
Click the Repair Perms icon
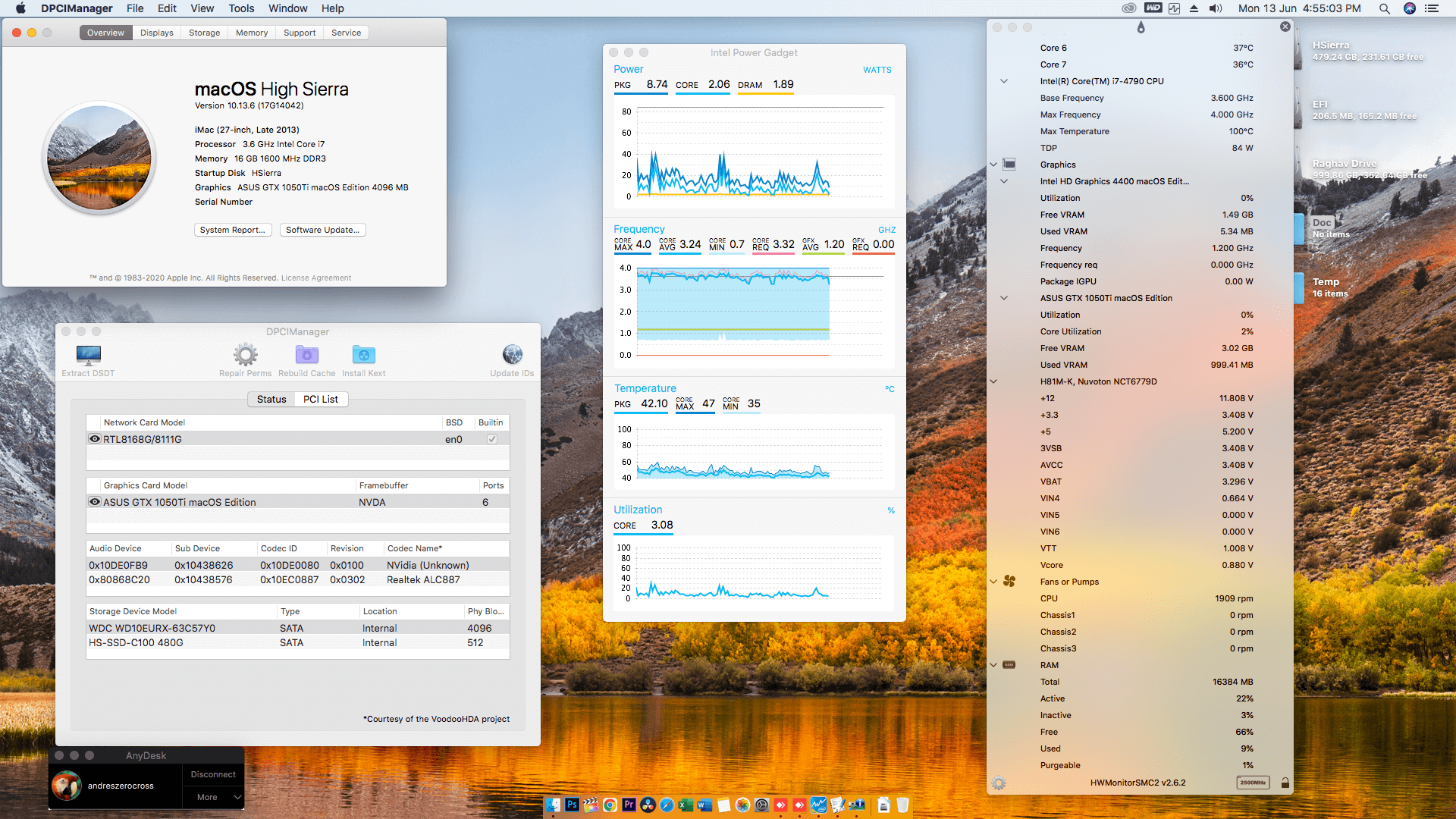(244, 354)
